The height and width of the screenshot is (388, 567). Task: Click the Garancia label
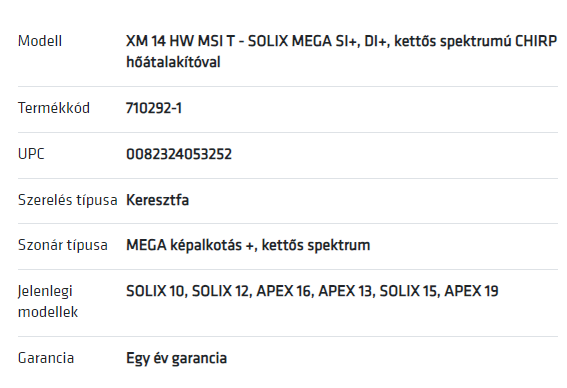tap(46, 358)
